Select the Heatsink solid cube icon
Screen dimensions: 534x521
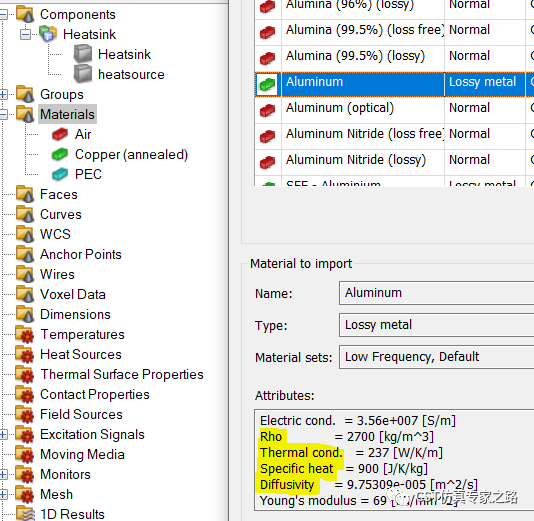pyautogui.click(x=83, y=54)
